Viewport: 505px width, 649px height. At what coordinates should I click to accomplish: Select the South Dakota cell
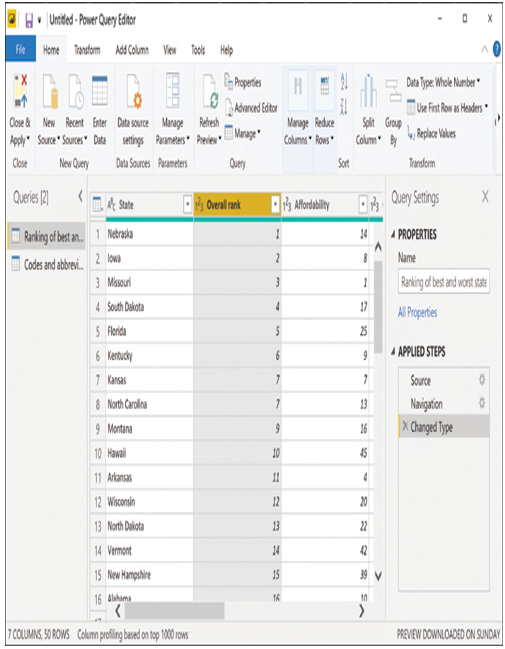(149, 307)
